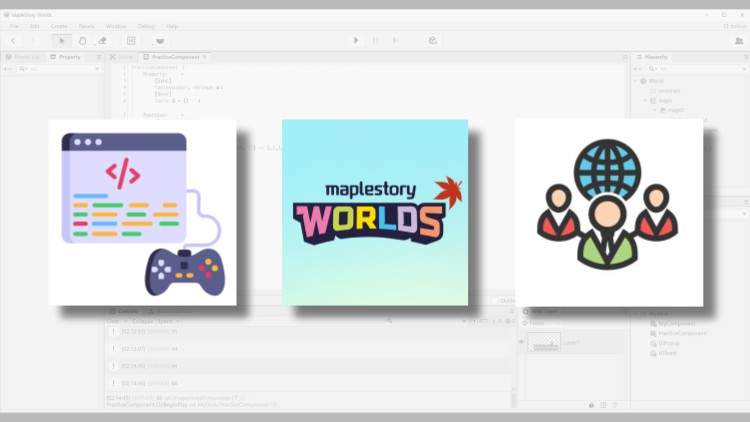This screenshot has width=750, height=422.
Task: Switch to the Preset List tab
Action: pos(23,57)
